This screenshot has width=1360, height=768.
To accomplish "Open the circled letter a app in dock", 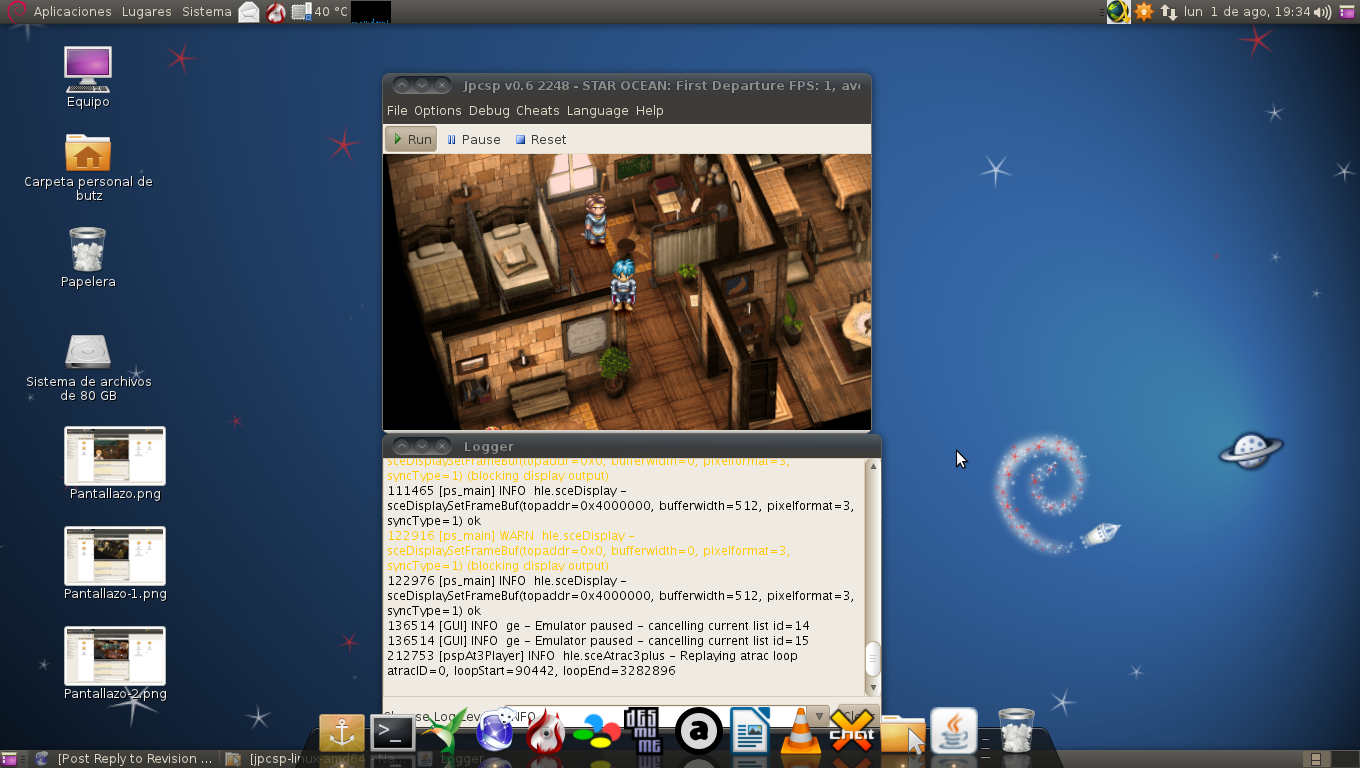I will click(699, 732).
